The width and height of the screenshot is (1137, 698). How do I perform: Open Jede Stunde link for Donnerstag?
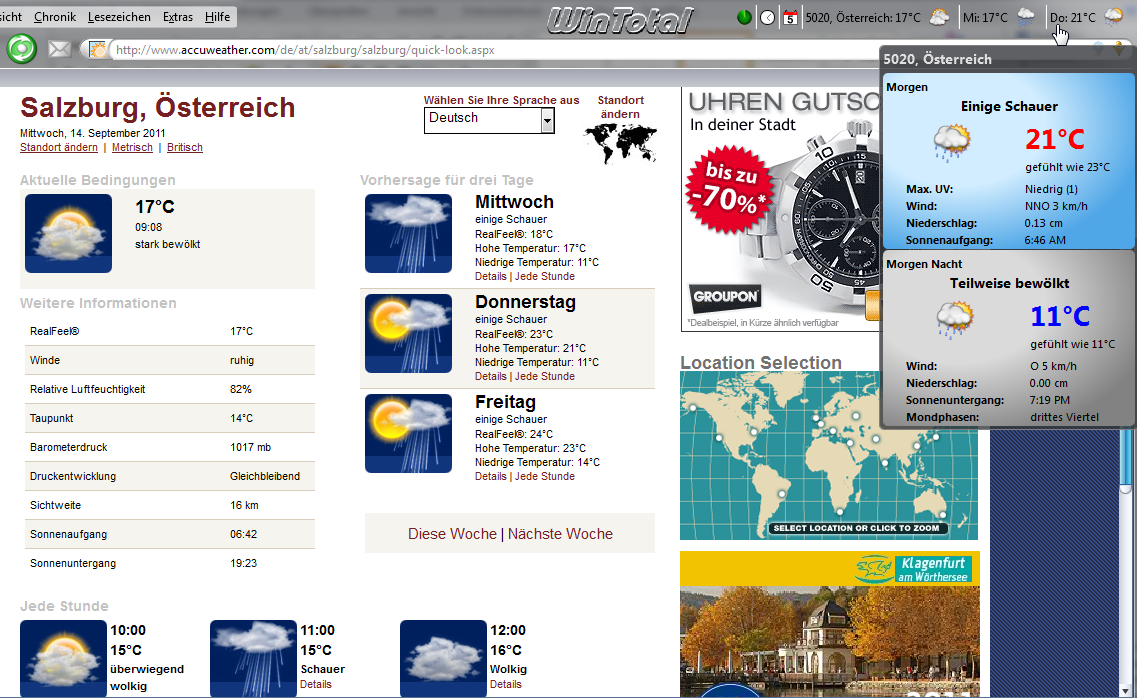pos(545,376)
